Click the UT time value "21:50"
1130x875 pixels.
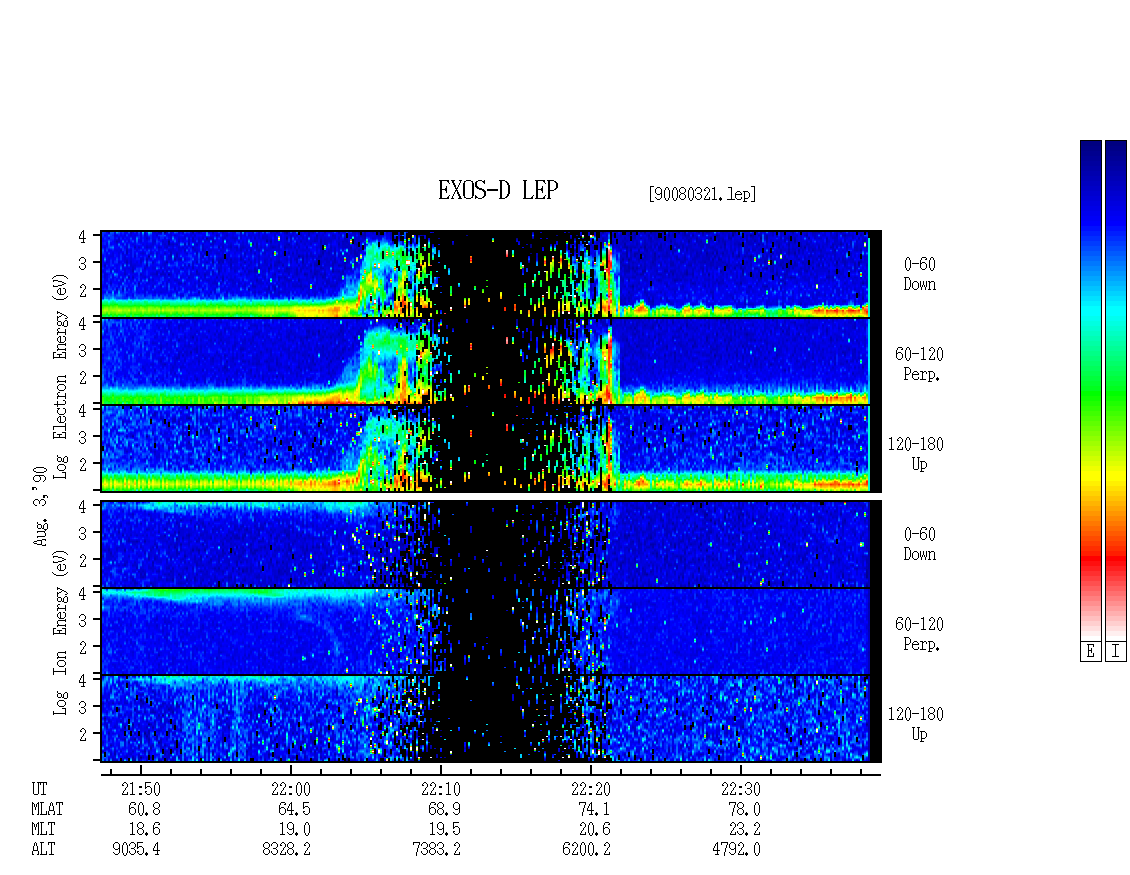pyautogui.click(x=141, y=789)
